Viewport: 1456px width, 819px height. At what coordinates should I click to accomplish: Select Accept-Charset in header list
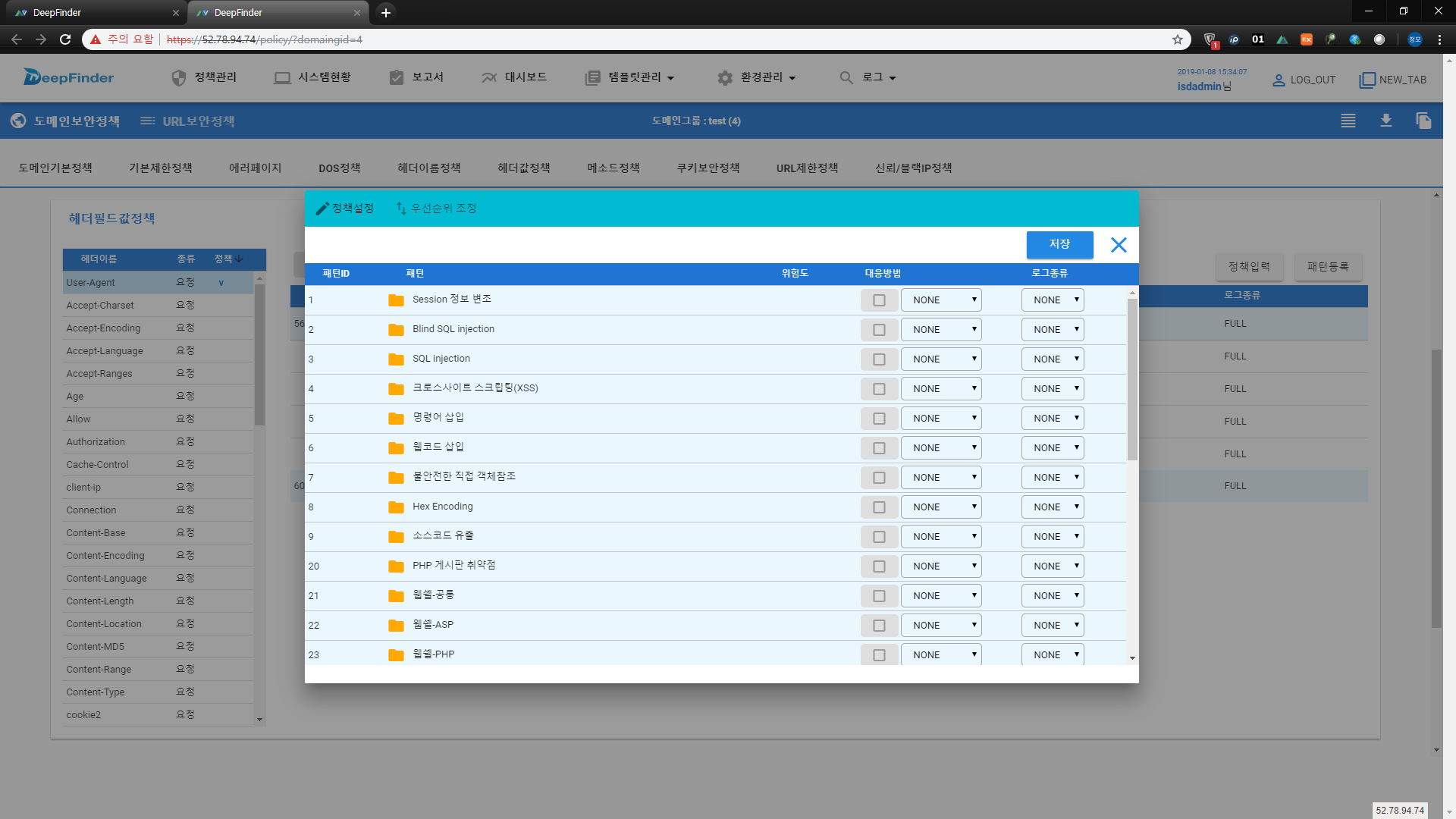(158, 306)
